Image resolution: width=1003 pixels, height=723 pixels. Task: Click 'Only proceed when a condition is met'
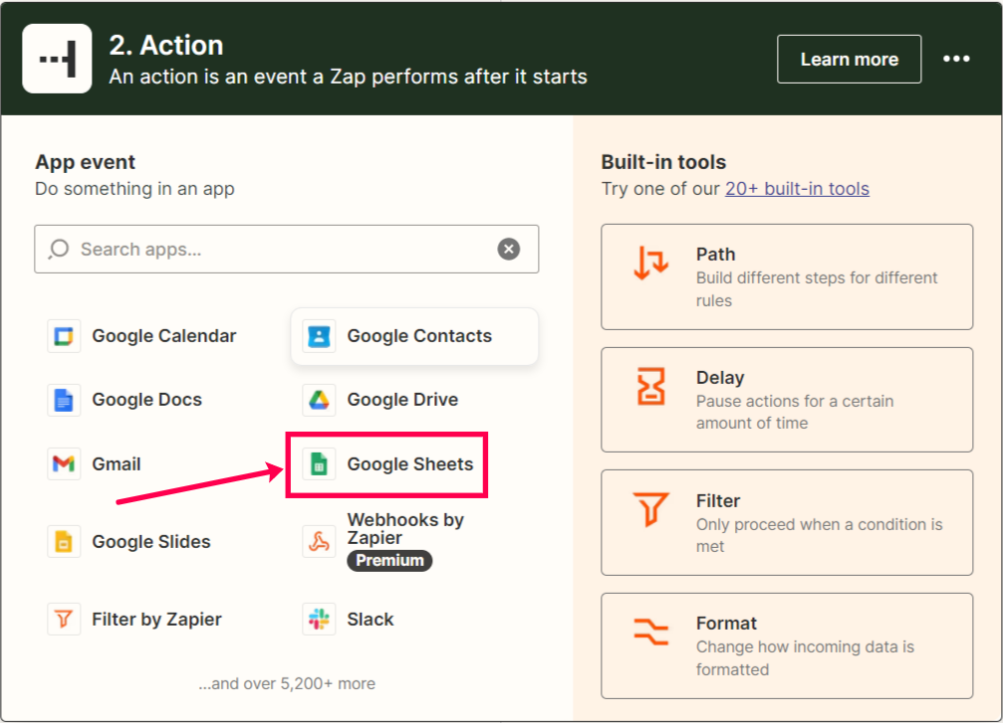point(819,536)
